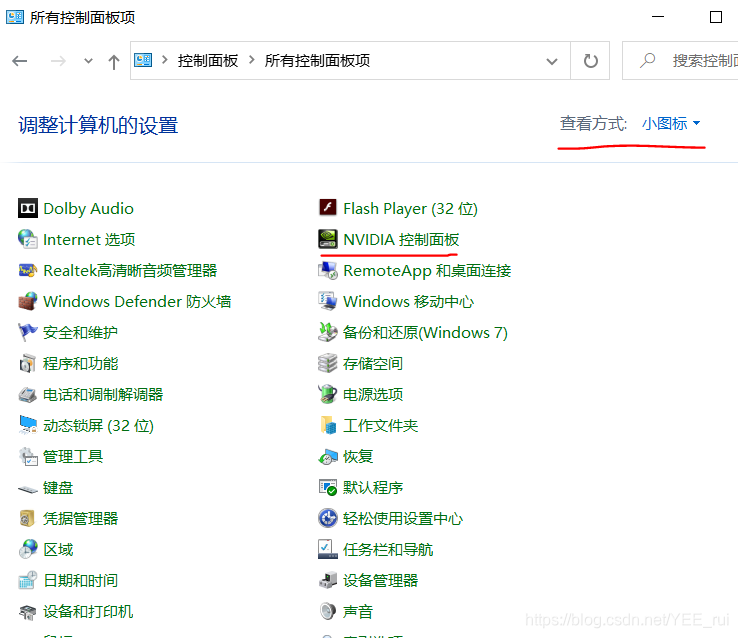This screenshot has height=638, width=738.
Task: Open the 管理工具 link text
Action: point(73,456)
